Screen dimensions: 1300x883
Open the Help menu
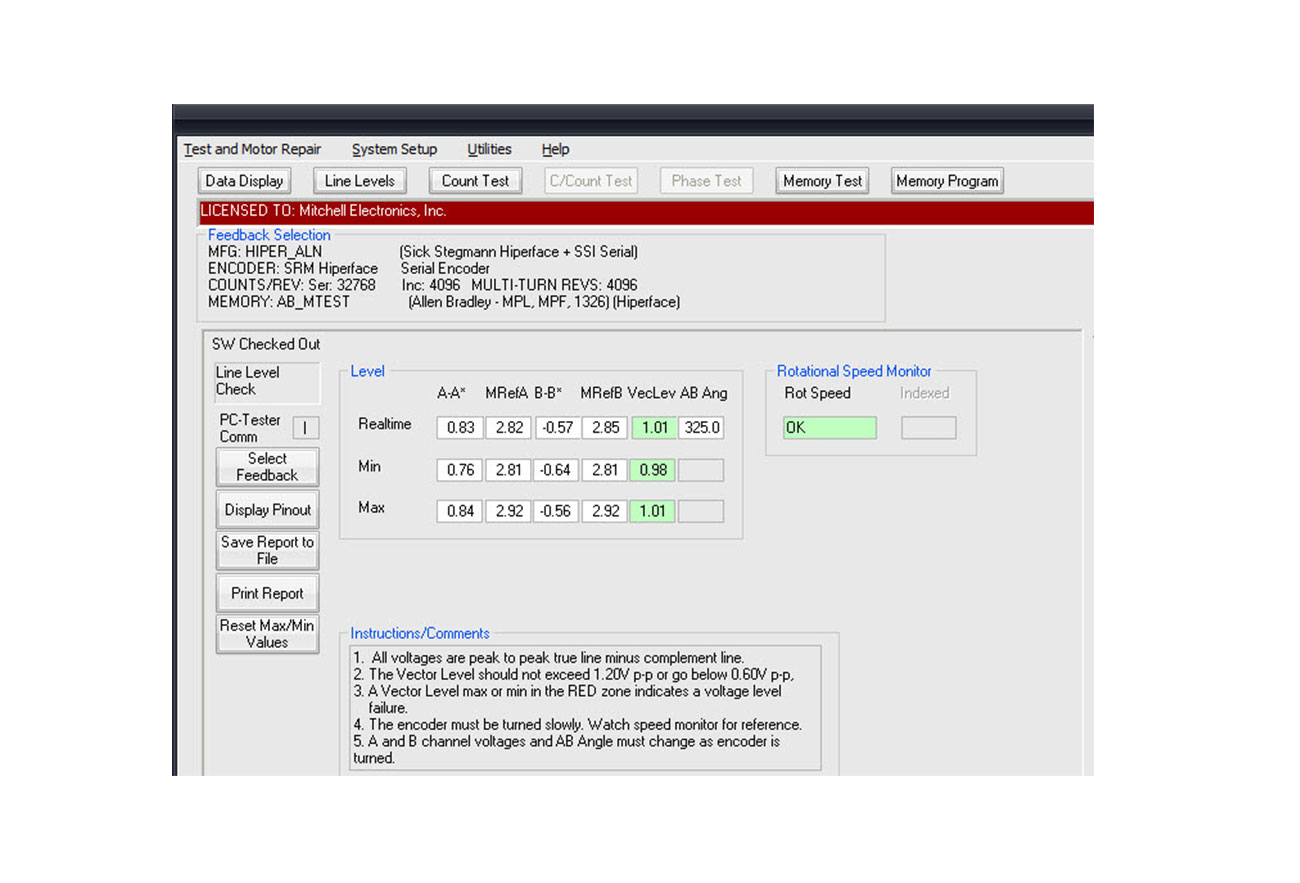point(555,150)
